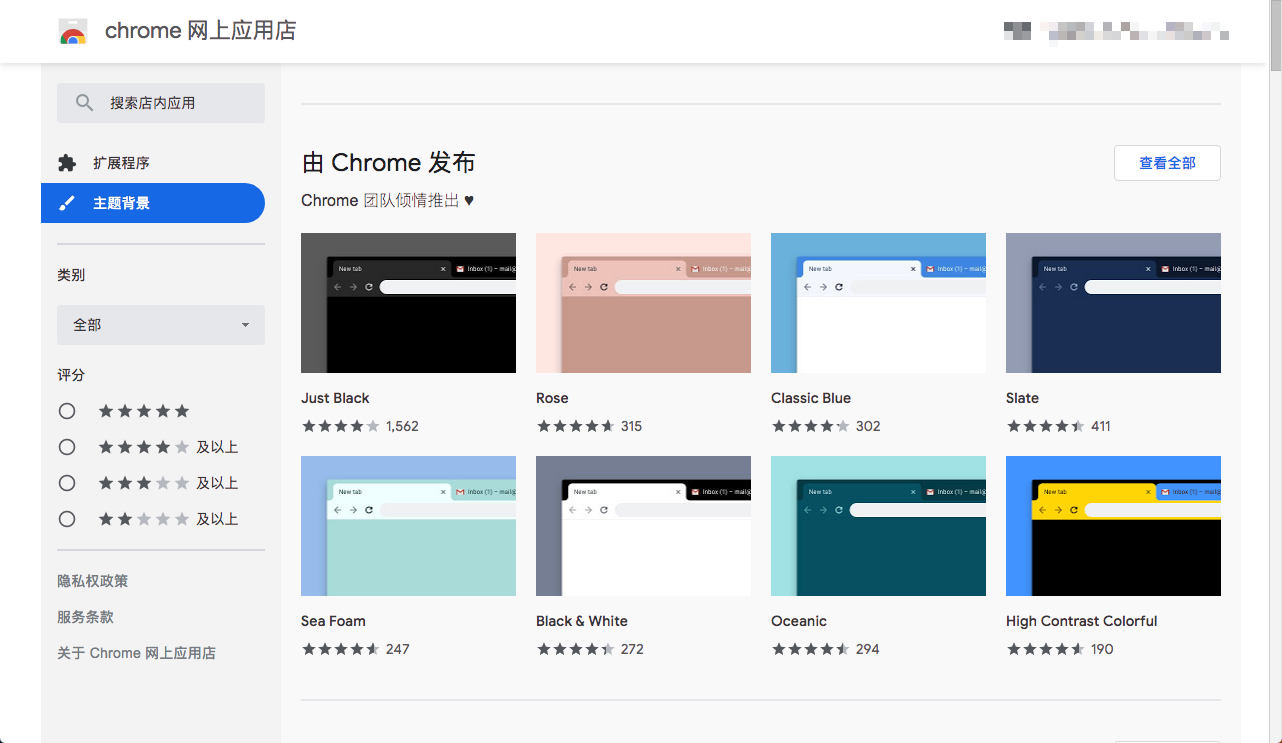The image size is (1282, 743).
Task: Open the Oceanic theme thumbnail
Action: [878, 526]
